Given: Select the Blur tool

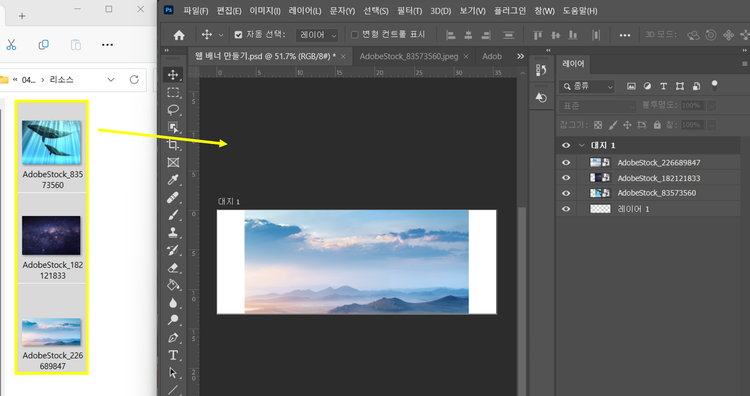Looking at the screenshot, I should pyautogui.click(x=173, y=303).
